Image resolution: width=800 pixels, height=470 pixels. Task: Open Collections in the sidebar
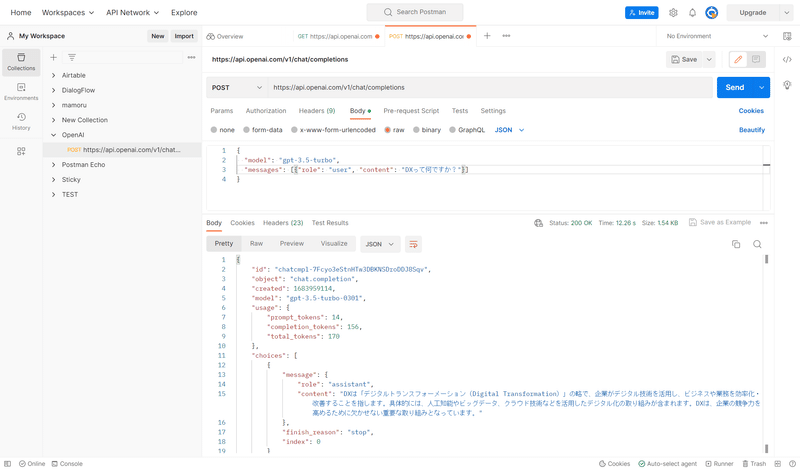coord(21,62)
